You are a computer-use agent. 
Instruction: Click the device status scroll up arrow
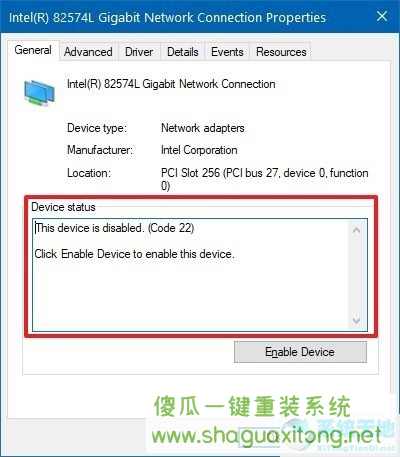point(356,230)
